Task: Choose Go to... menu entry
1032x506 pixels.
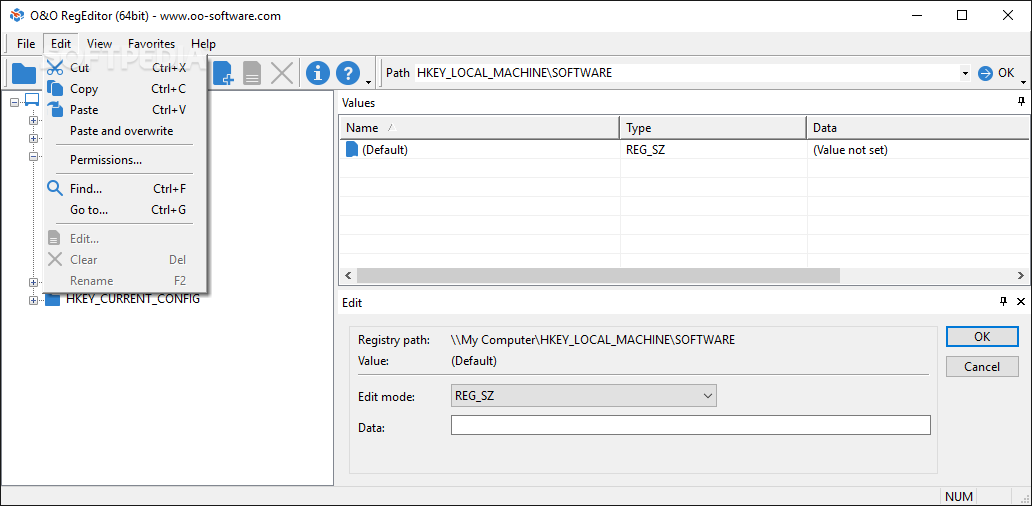Action: click(x=125, y=210)
